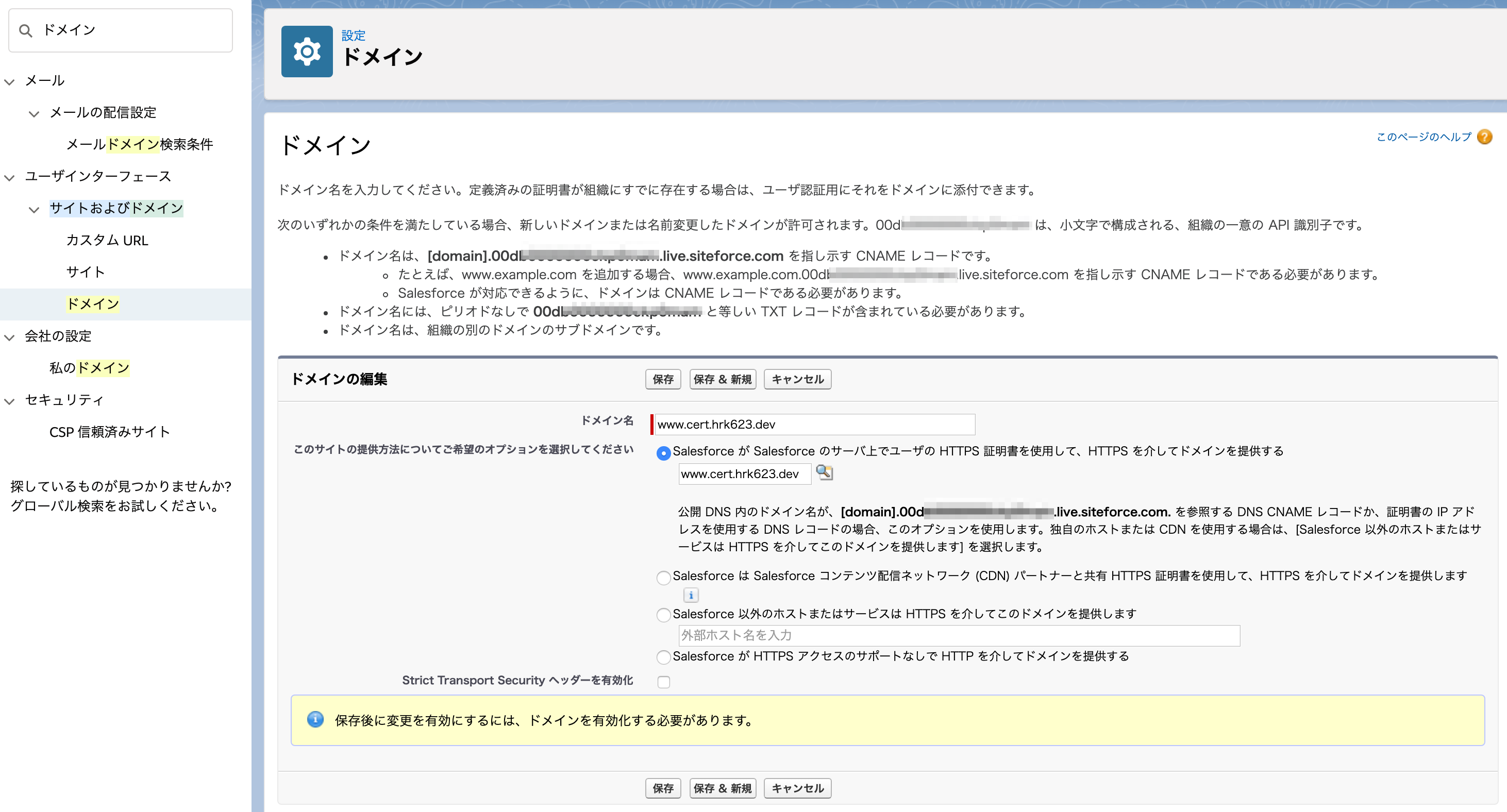Click the グローバル検索をお試しください text

115,506
